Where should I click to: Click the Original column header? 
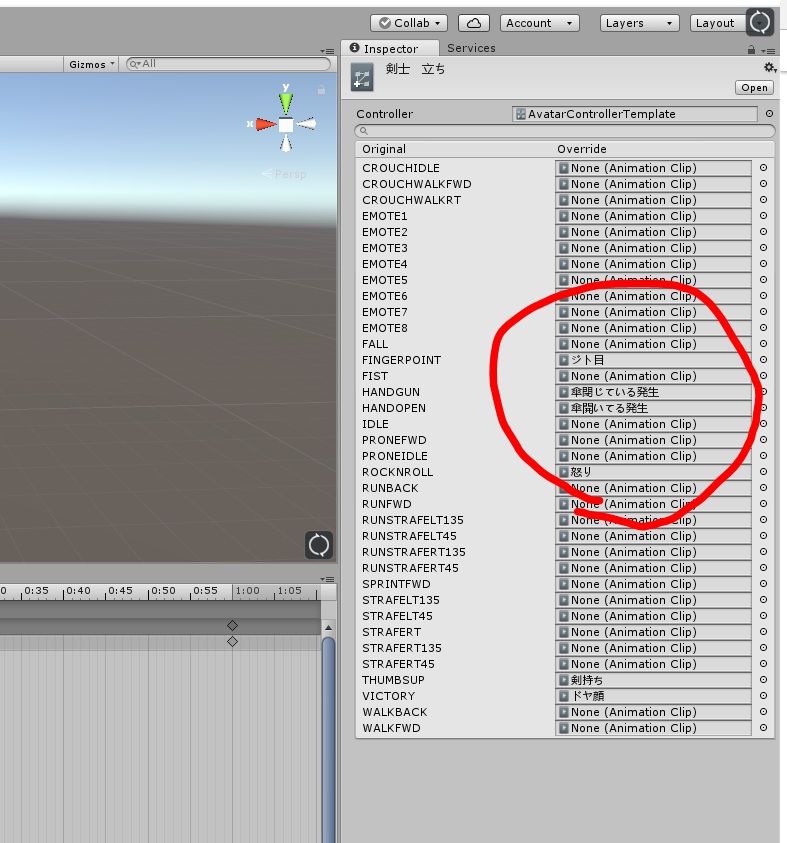click(384, 149)
